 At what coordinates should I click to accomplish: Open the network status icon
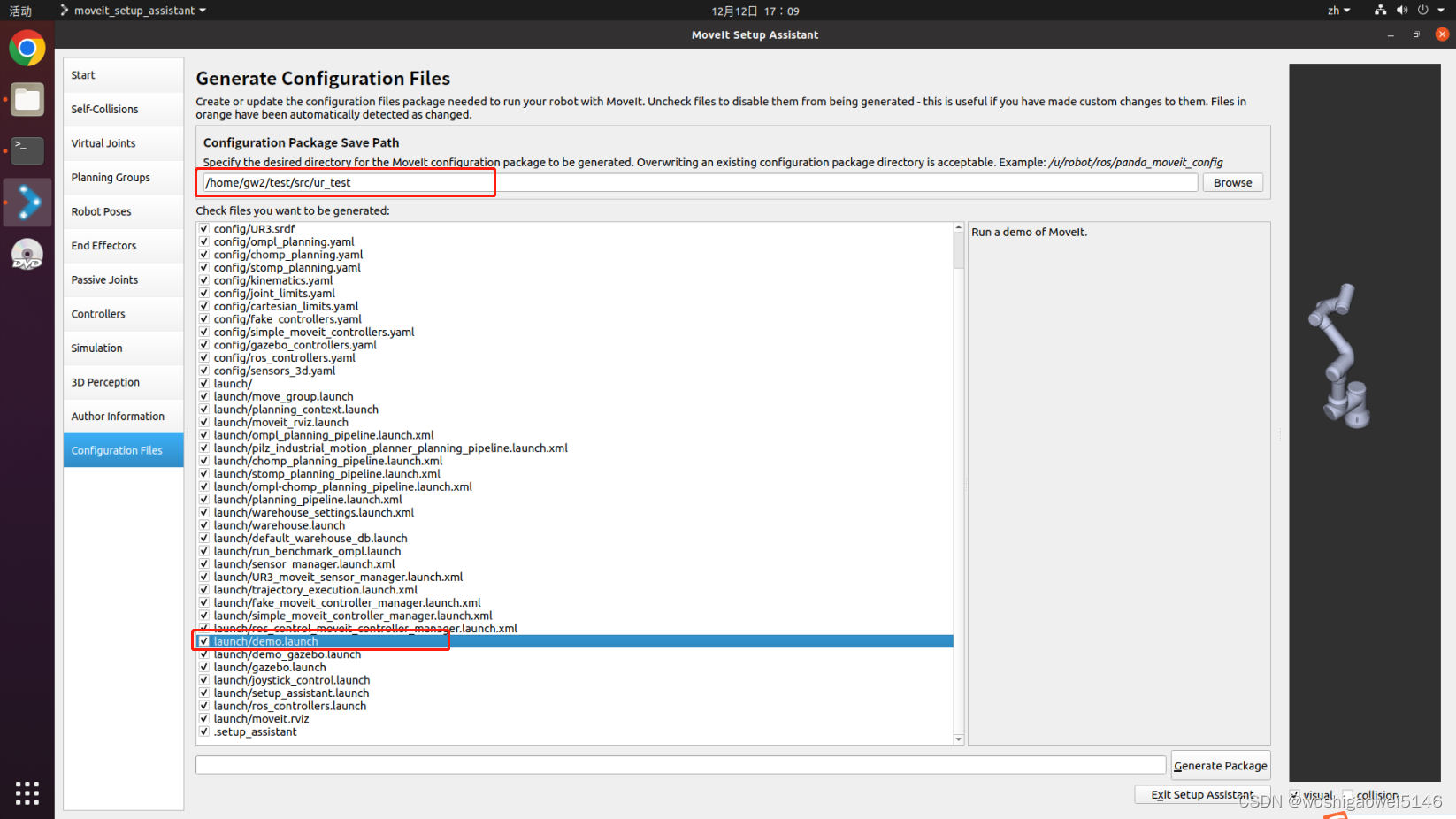[1380, 11]
